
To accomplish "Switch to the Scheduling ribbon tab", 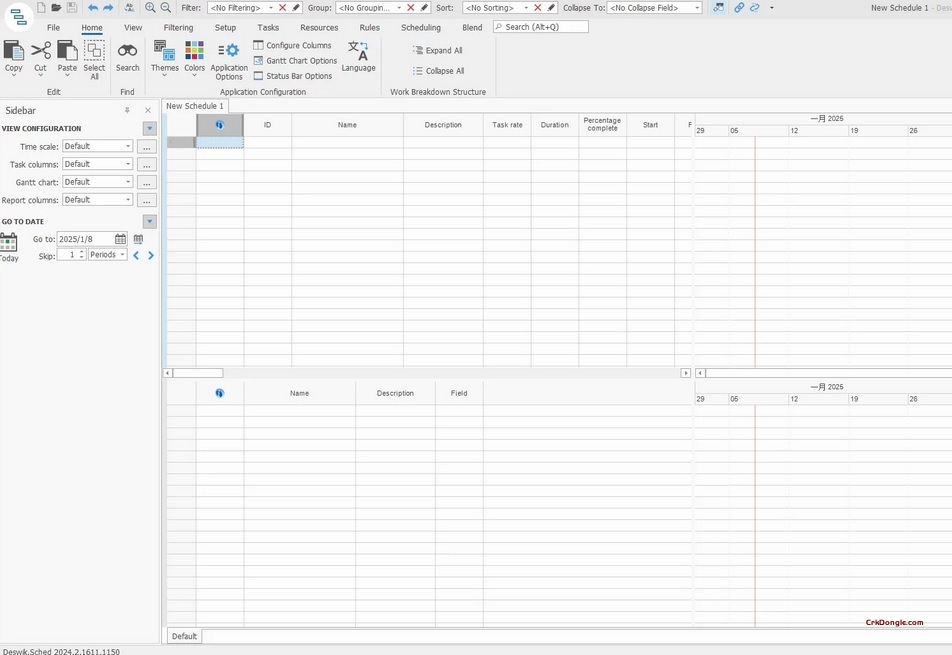I will coord(420,27).
